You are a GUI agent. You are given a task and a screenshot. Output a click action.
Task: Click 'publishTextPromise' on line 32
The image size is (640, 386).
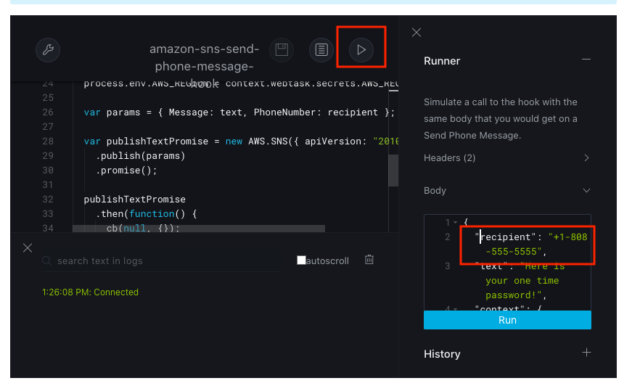135,200
